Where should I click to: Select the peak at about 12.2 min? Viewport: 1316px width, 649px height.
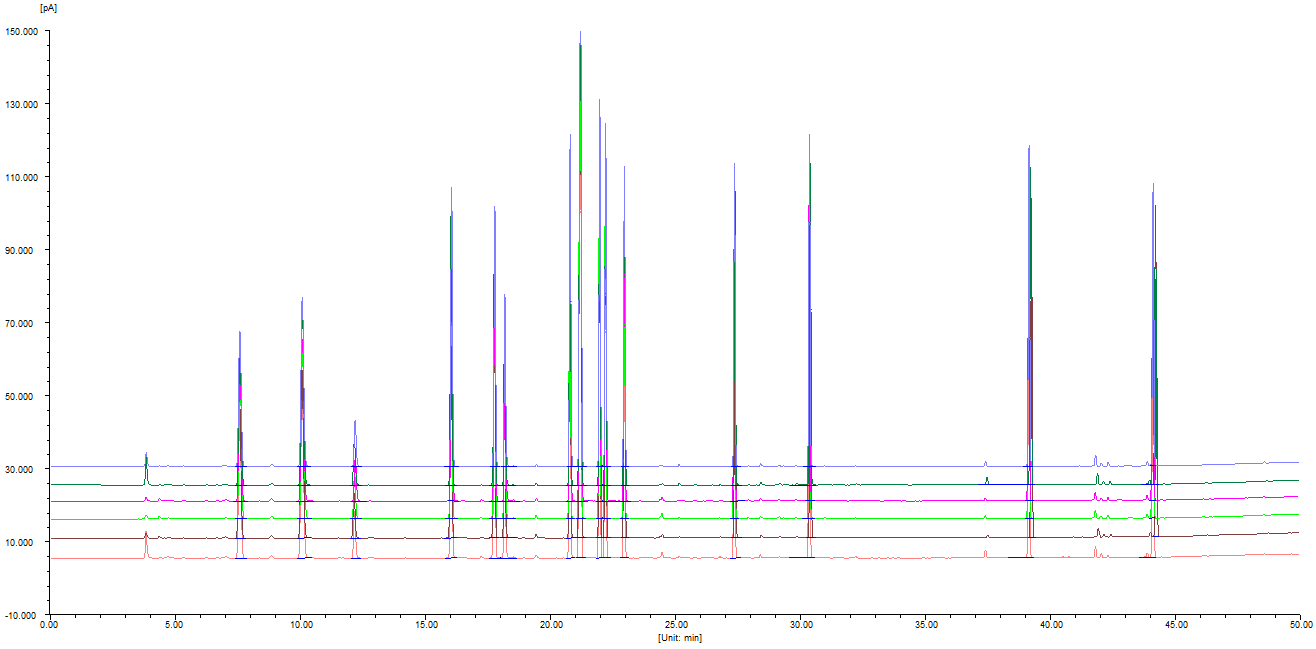(355, 423)
